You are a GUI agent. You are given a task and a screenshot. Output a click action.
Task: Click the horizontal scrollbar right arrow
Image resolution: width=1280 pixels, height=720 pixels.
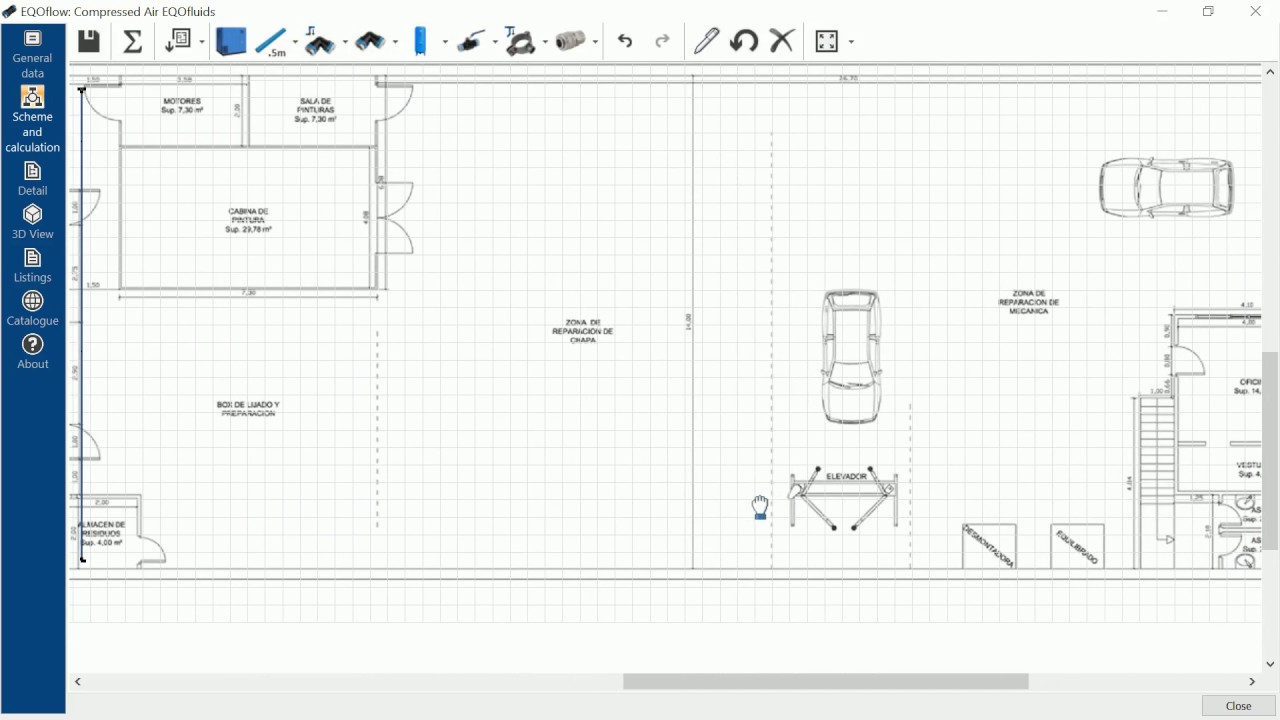pos(1252,681)
